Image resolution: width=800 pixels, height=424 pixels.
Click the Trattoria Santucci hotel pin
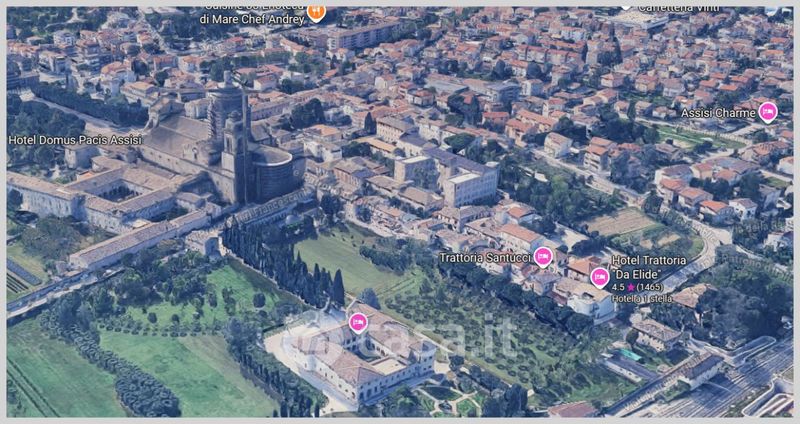click(x=543, y=257)
